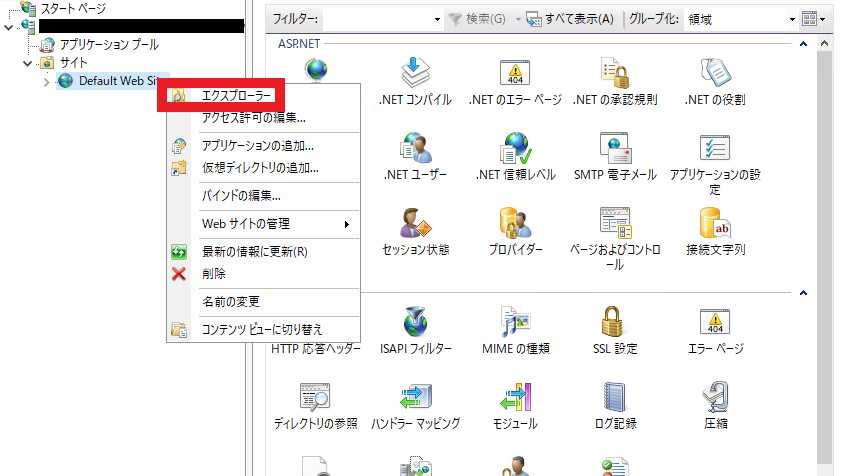The height and width of the screenshot is (476, 844).
Task: Open the セッション状態 icon
Action: point(415,223)
